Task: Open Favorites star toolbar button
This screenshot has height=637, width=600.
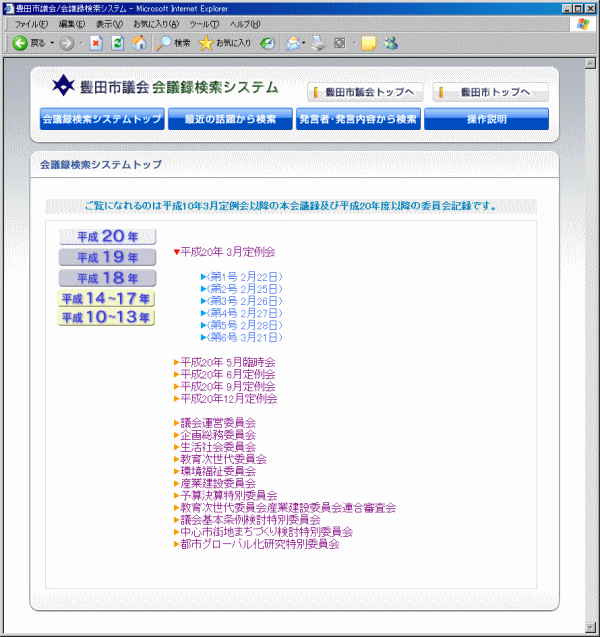Action: [x=225, y=43]
